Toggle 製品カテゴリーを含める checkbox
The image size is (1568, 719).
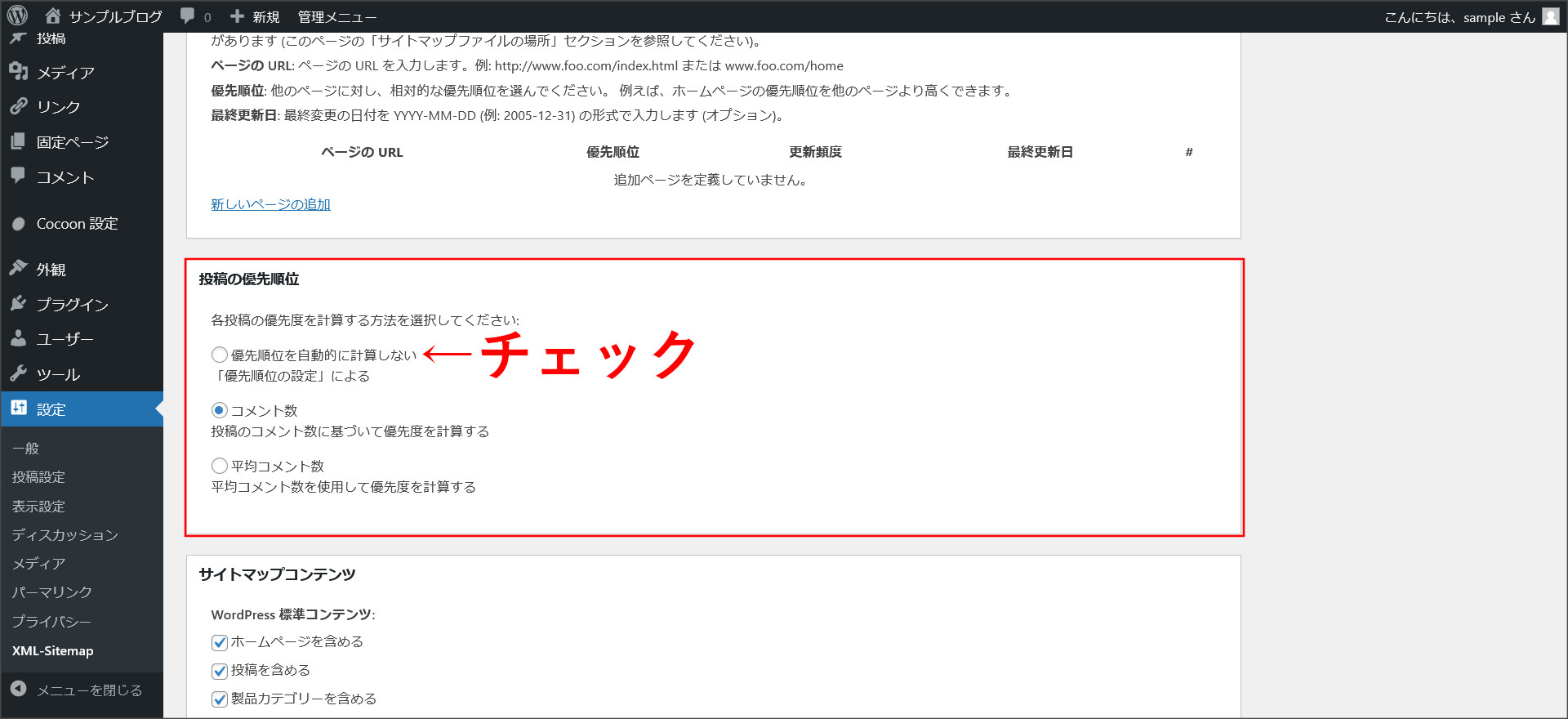point(219,699)
